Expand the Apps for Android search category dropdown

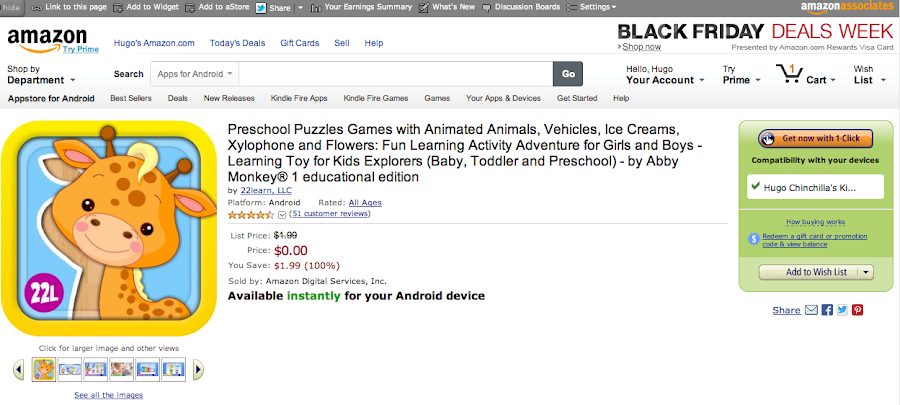point(195,74)
